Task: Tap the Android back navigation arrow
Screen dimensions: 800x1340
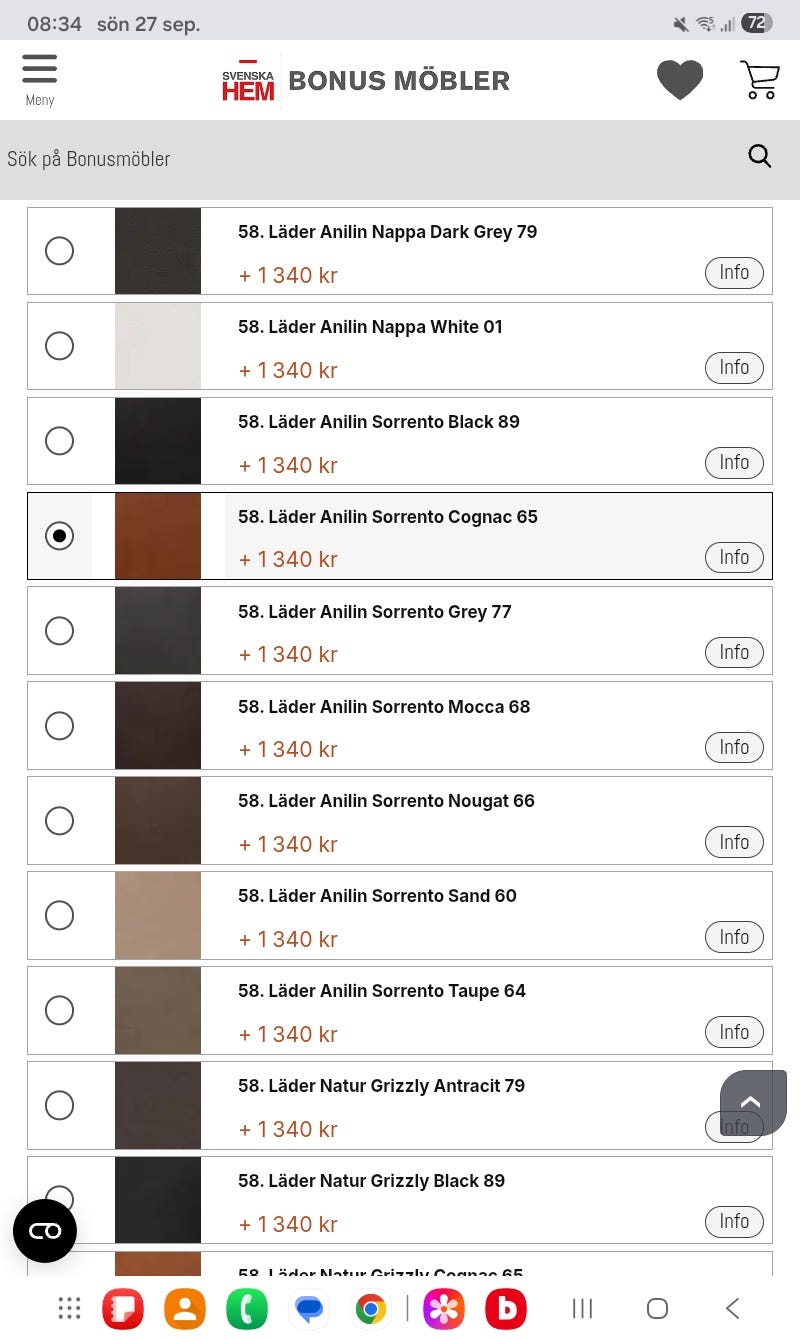Action: click(733, 1308)
